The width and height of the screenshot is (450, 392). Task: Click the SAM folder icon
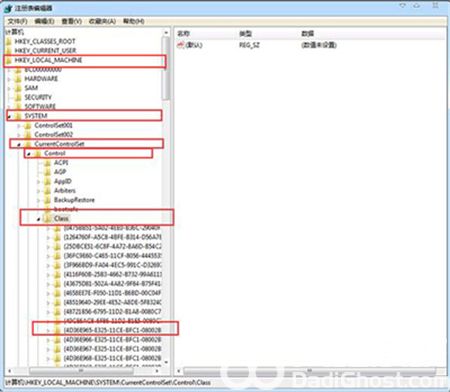tap(18, 88)
